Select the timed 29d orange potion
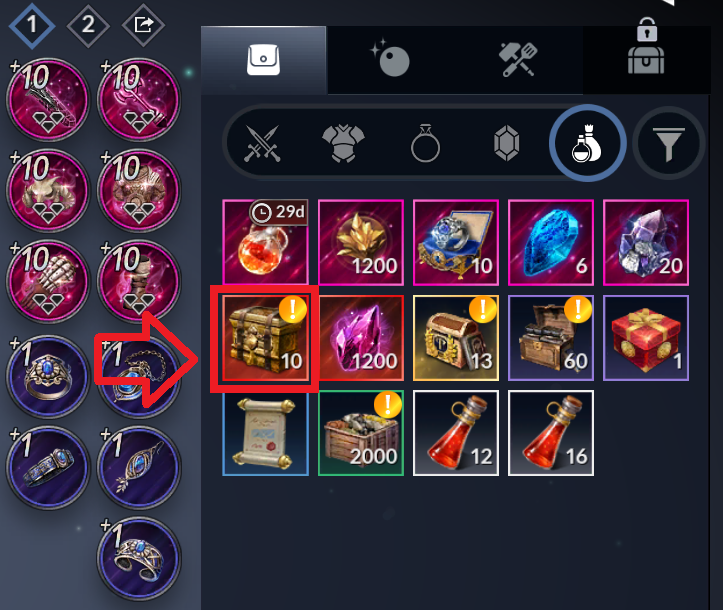 [x=265, y=243]
